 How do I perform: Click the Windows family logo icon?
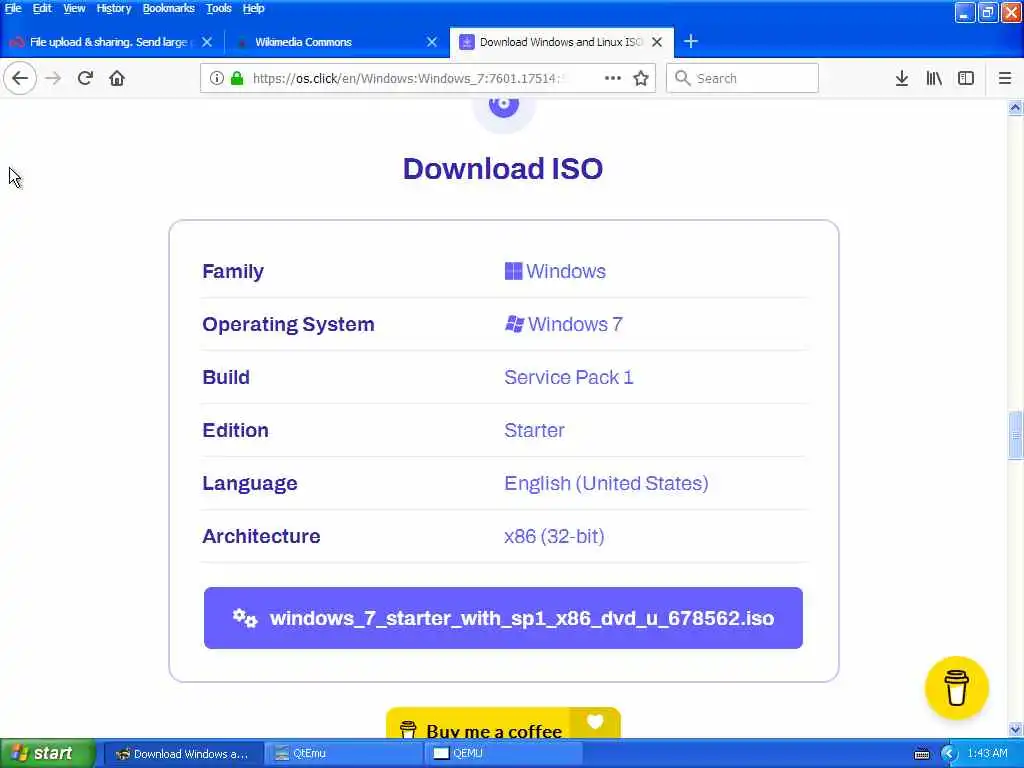513,271
